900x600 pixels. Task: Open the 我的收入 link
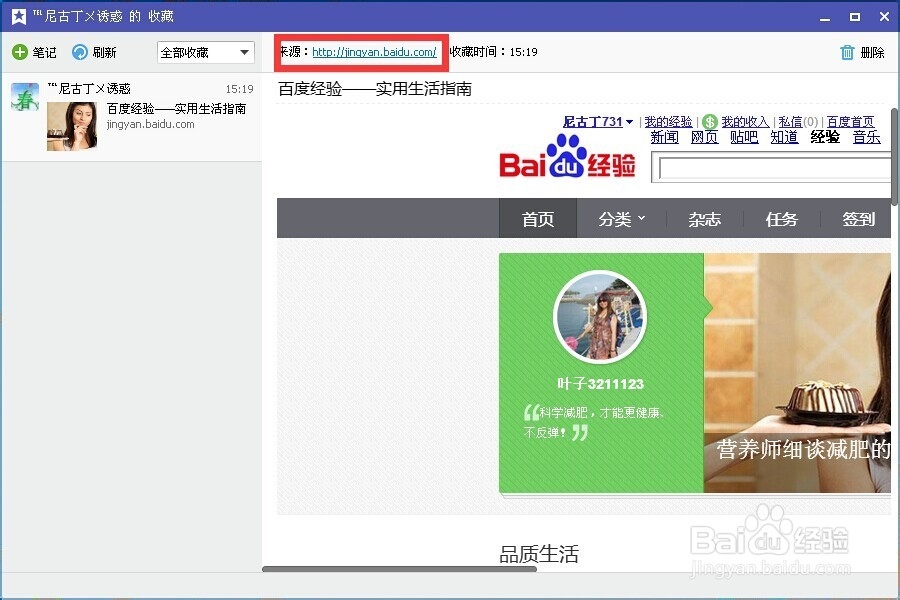[745, 122]
